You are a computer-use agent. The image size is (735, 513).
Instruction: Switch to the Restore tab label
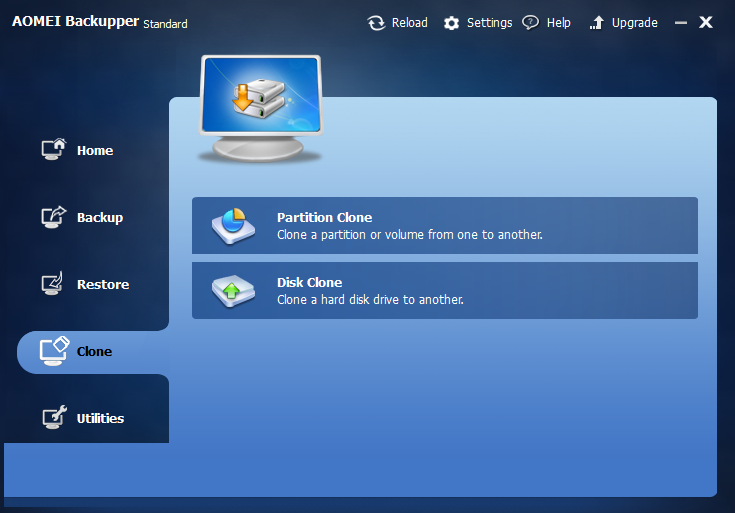[103, 285]
